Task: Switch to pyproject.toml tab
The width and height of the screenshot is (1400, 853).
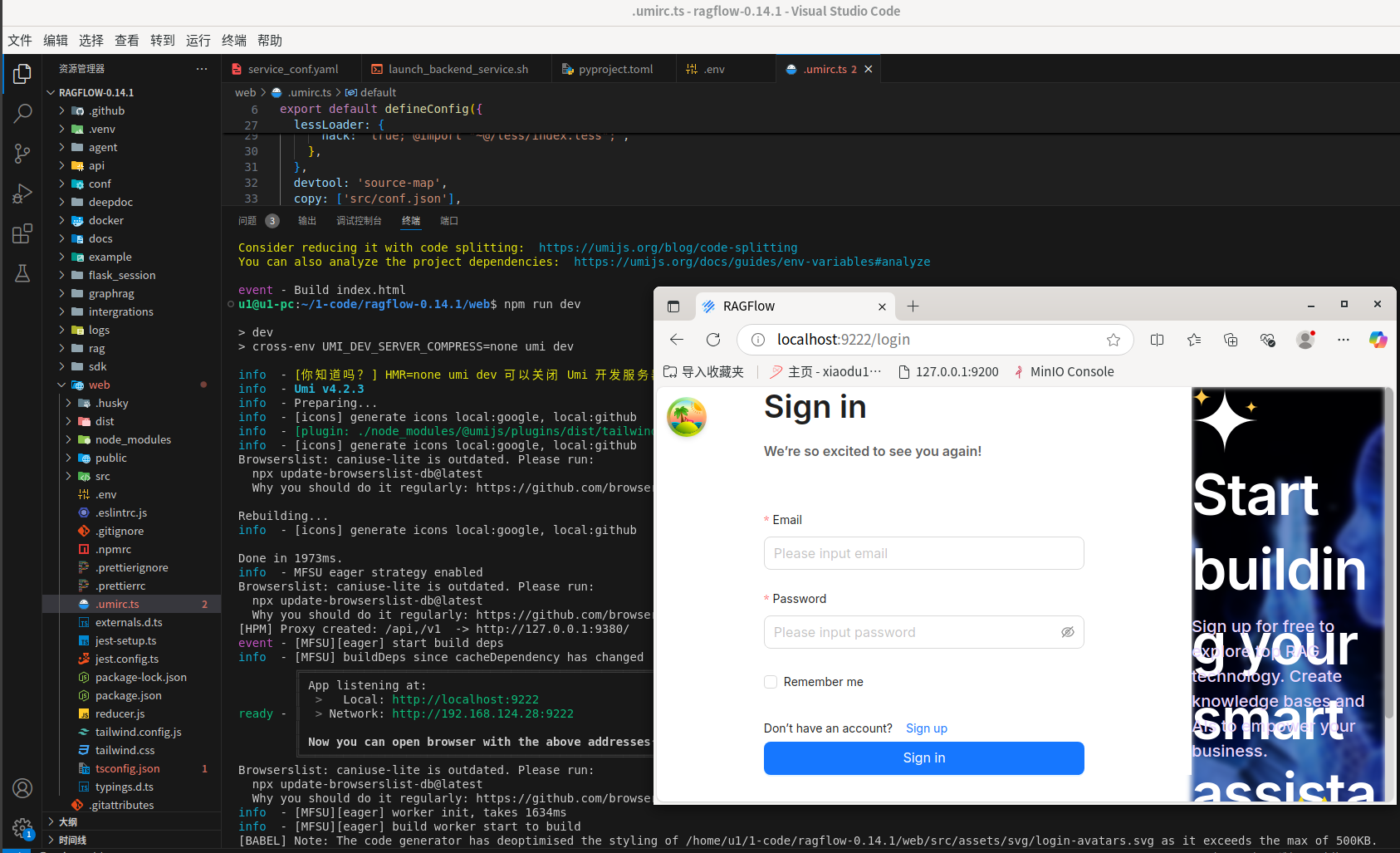Action: [x=614, y=69]
